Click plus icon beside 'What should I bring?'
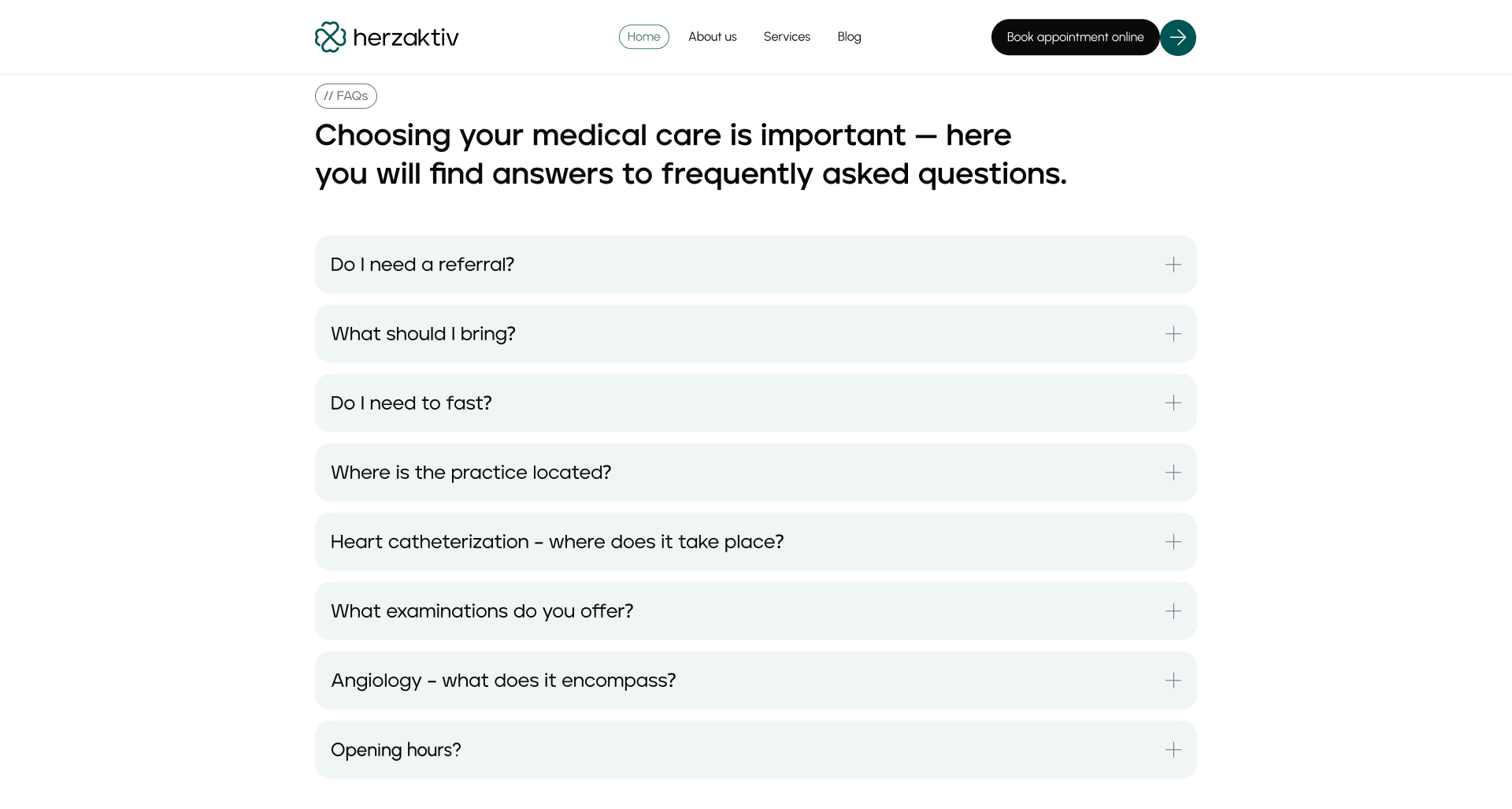 pyautogui.click(x=1173, y=334)
